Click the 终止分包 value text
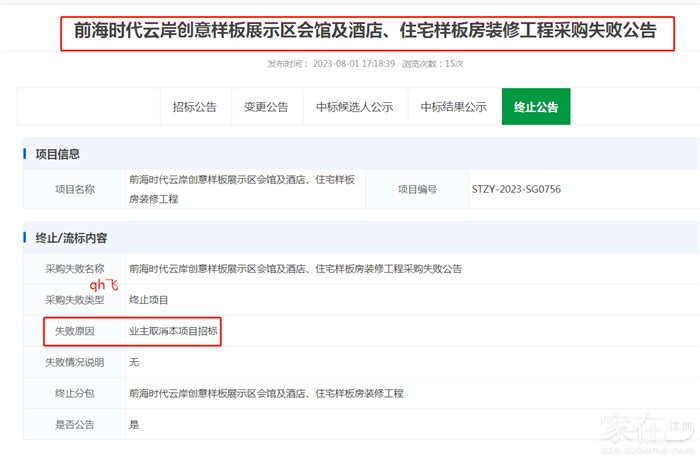The height and width of the screenshot is (457, 700). click(265, 393)
